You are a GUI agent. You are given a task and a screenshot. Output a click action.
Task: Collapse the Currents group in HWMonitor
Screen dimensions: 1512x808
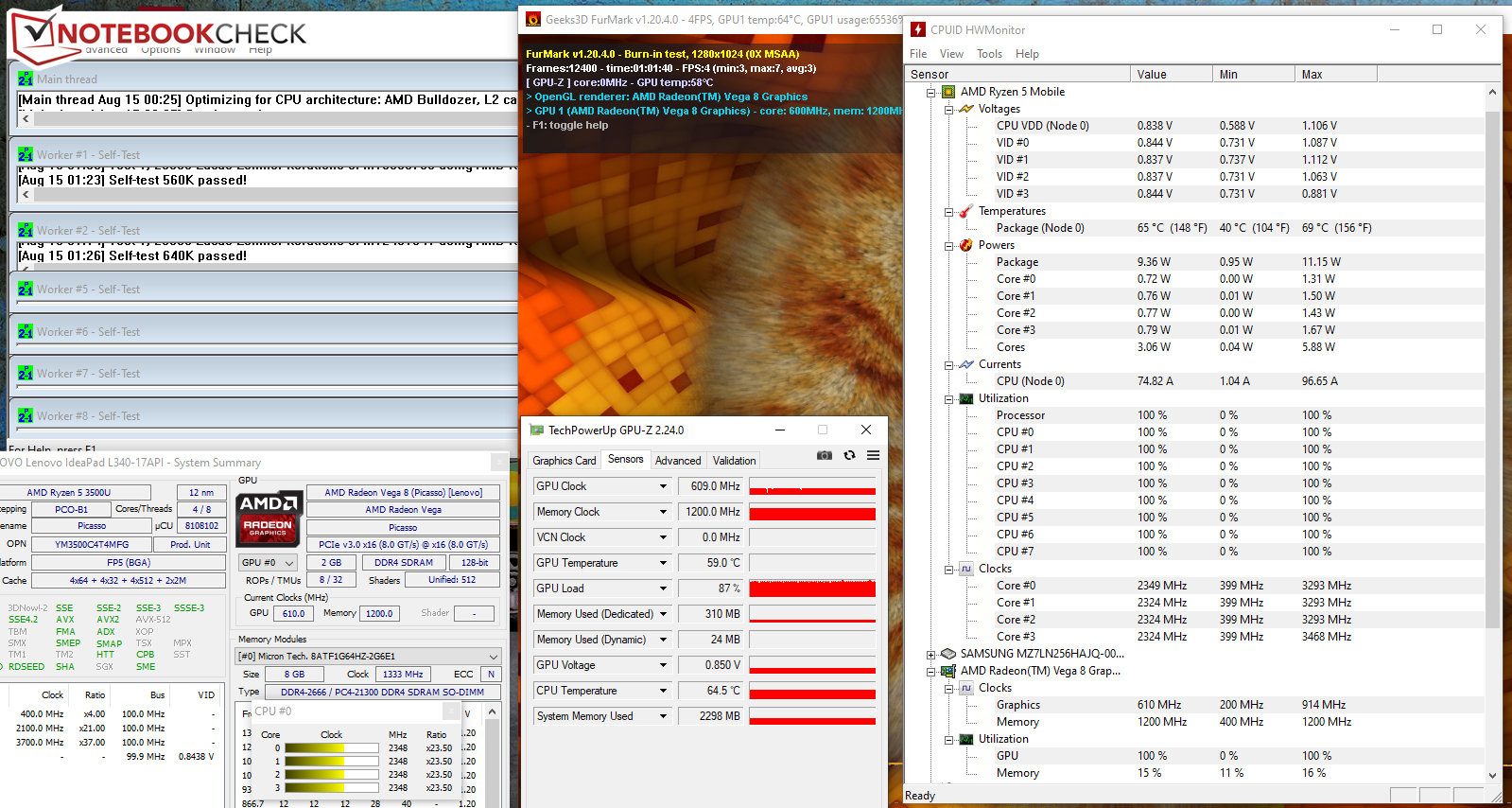pos(948,365)
